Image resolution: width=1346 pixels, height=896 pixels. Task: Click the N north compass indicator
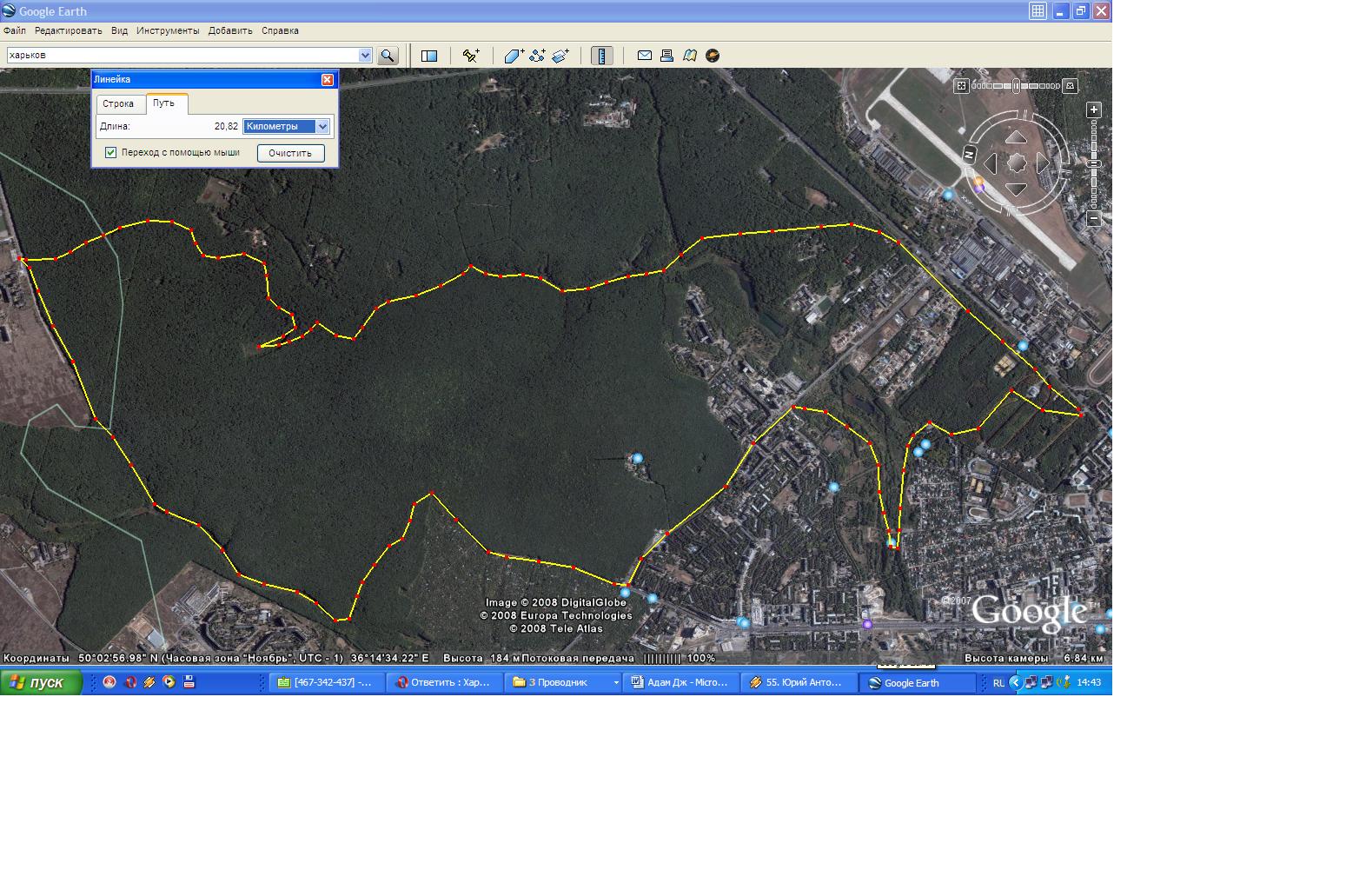970,154
